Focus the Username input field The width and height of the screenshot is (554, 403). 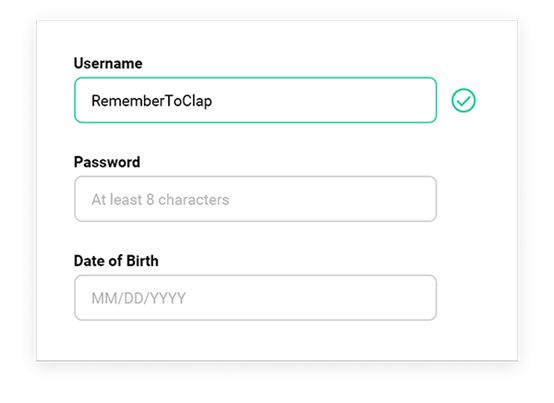[255, 100]
